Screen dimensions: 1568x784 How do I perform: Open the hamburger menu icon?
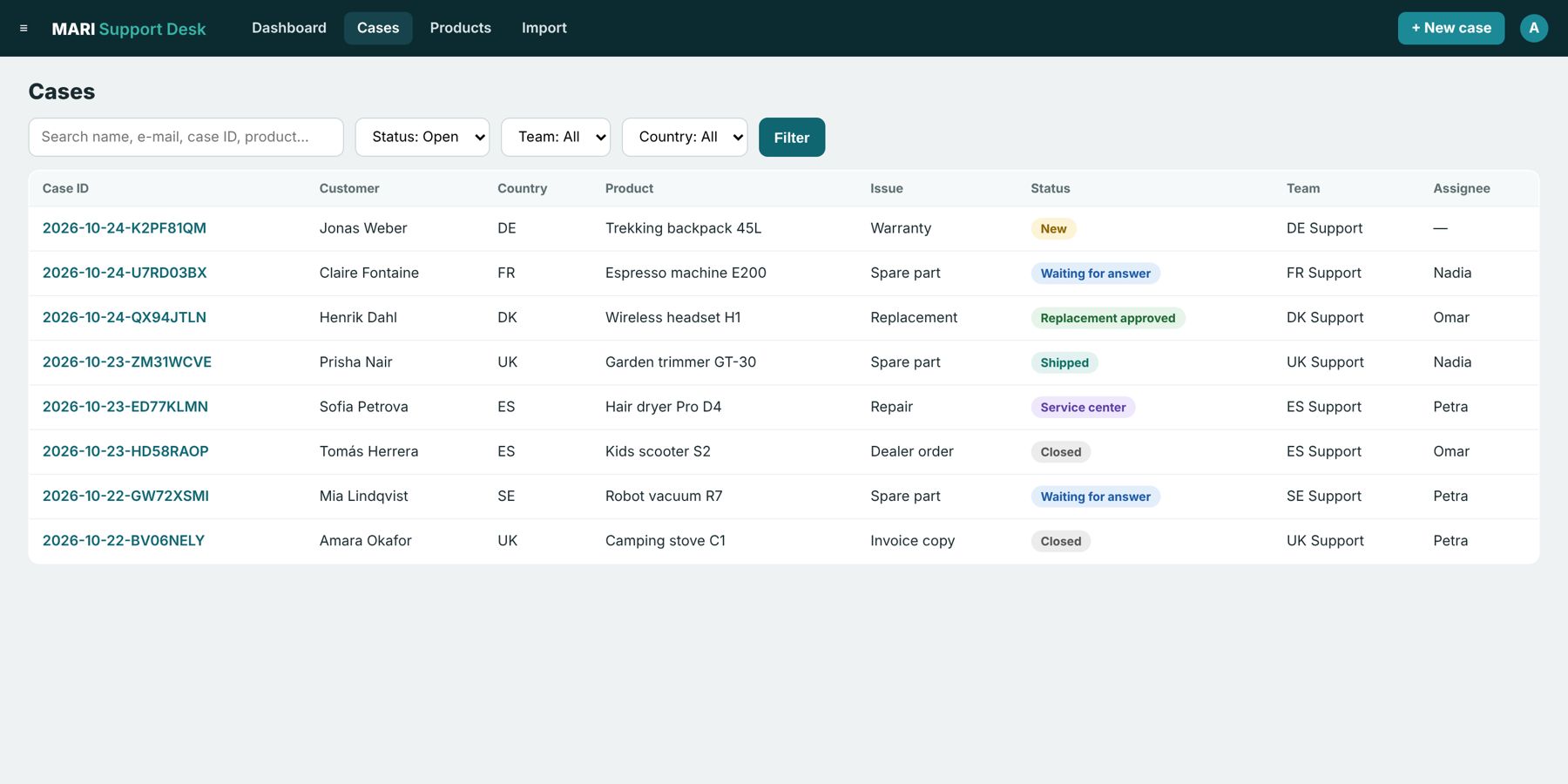(x=24, y=29)
